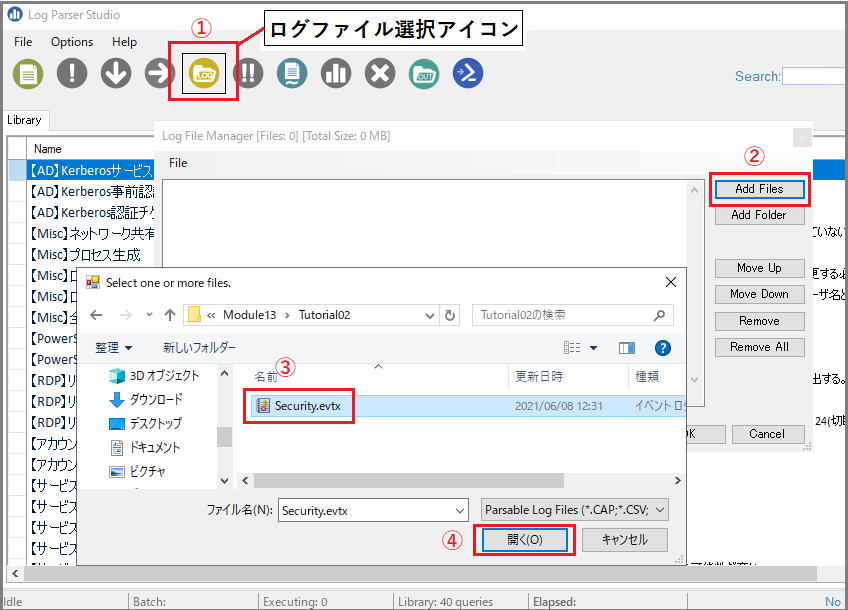Viewport: 848px width, 610px height.
Task: Click the Remove All button
Action: point(759,347)
